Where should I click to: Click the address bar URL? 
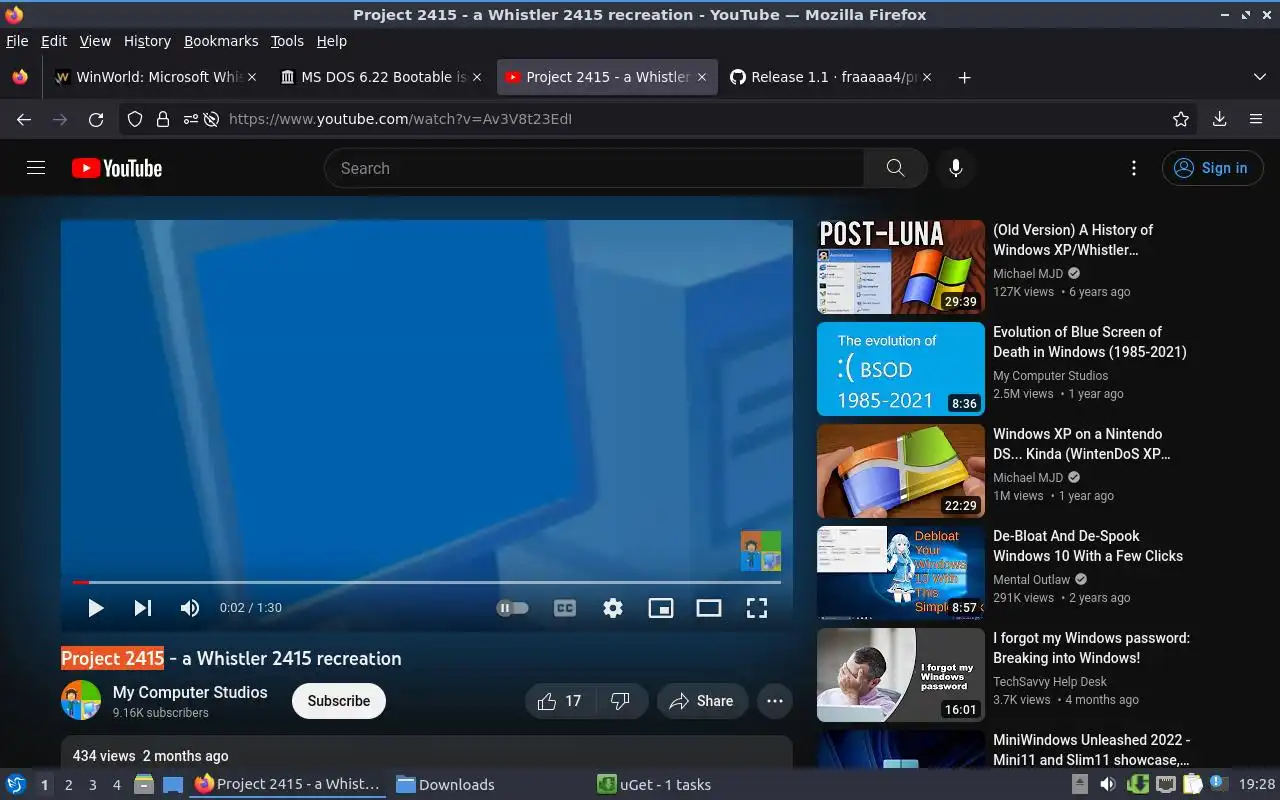400,119
